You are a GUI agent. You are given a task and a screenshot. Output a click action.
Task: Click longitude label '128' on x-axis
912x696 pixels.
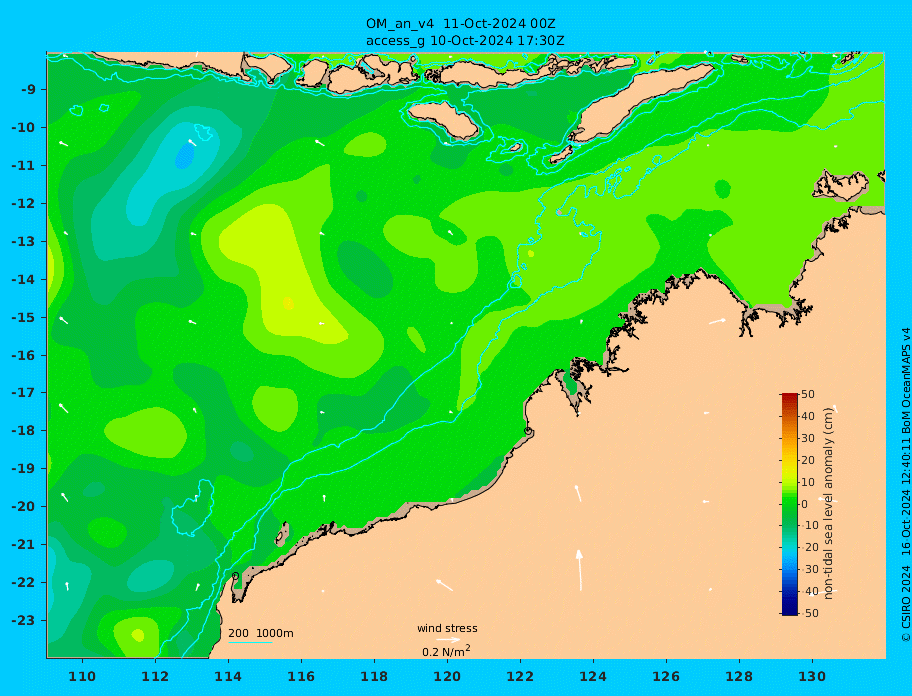739,676
